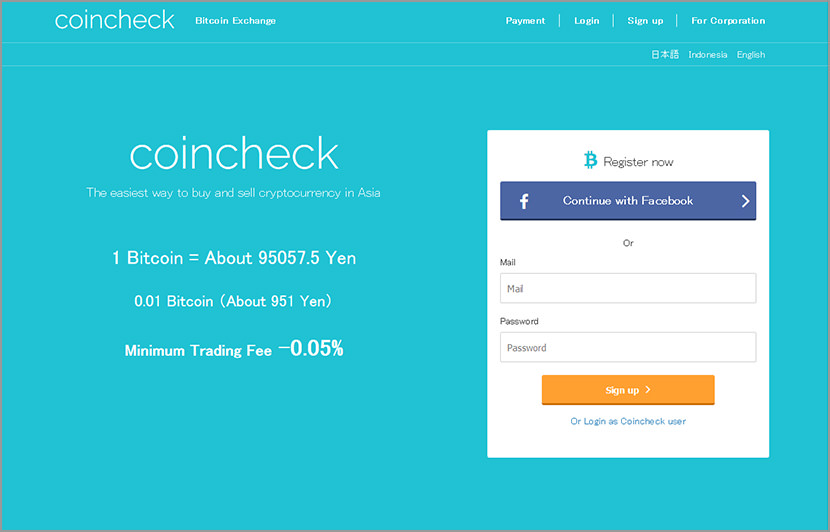Image resolution: width=830 pixels, height=532 pixels.
Task: Switch language to Indonesia
Action: point(708,55)
